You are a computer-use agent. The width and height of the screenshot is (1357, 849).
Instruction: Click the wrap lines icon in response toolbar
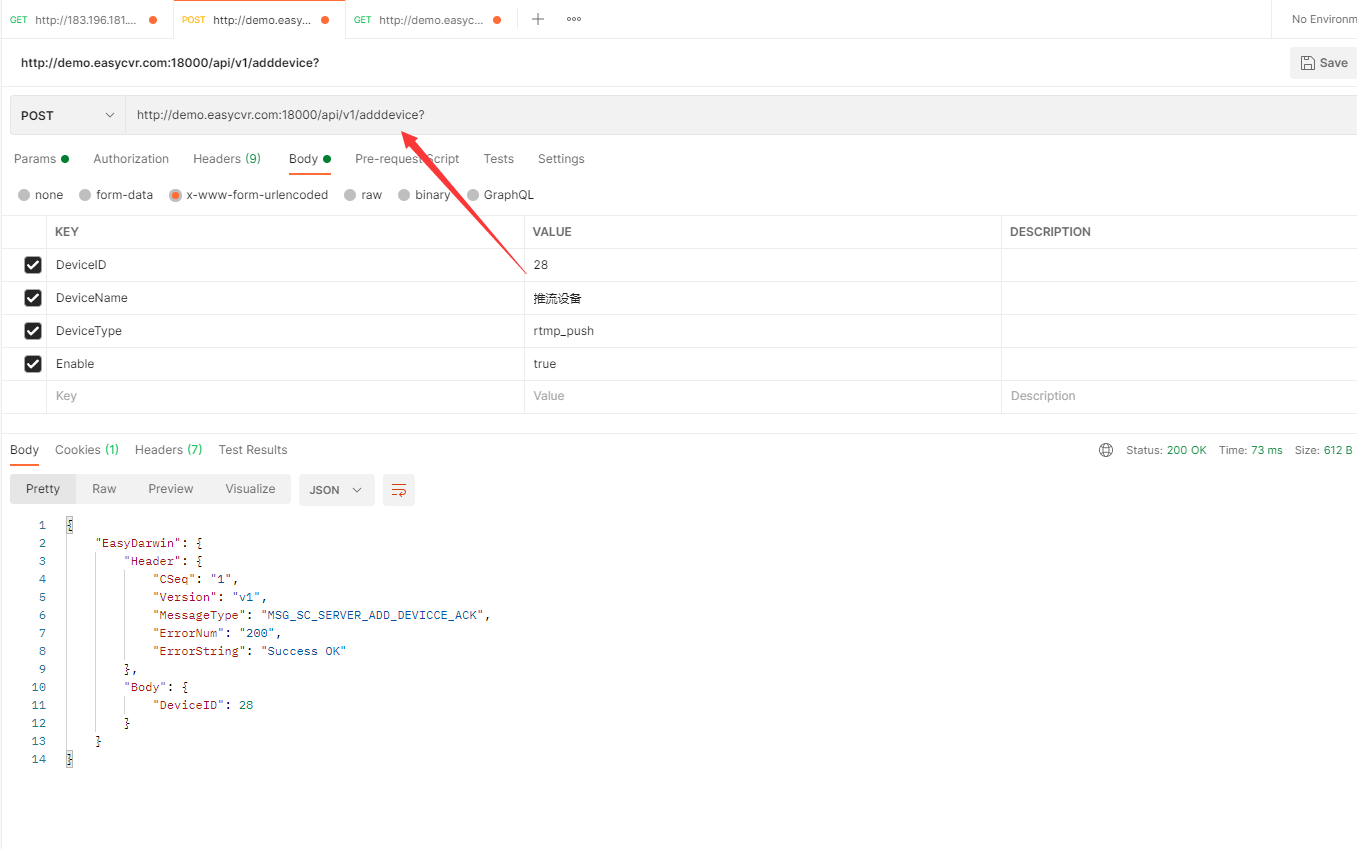399,490
